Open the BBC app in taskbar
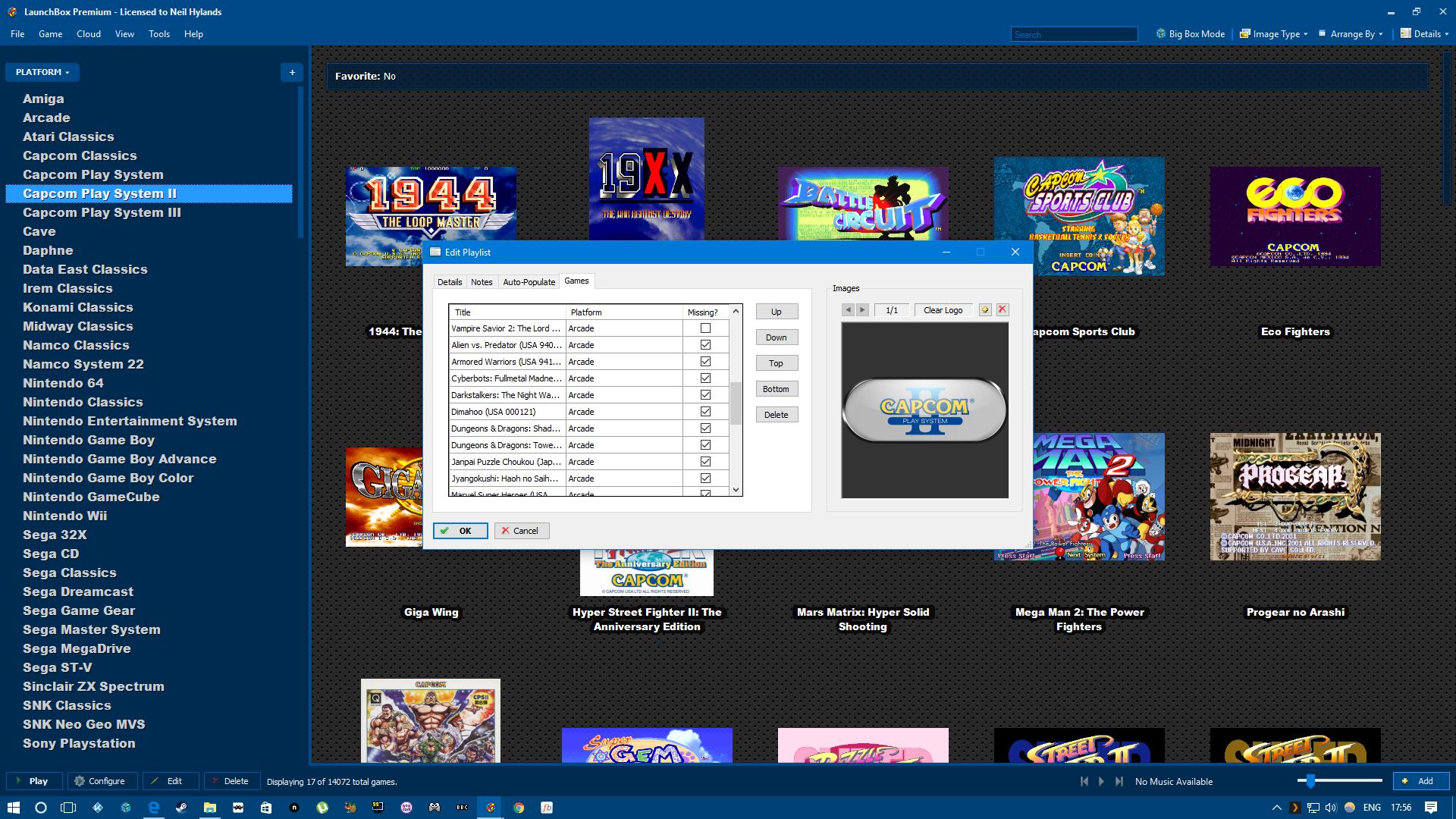 [462, 808]
